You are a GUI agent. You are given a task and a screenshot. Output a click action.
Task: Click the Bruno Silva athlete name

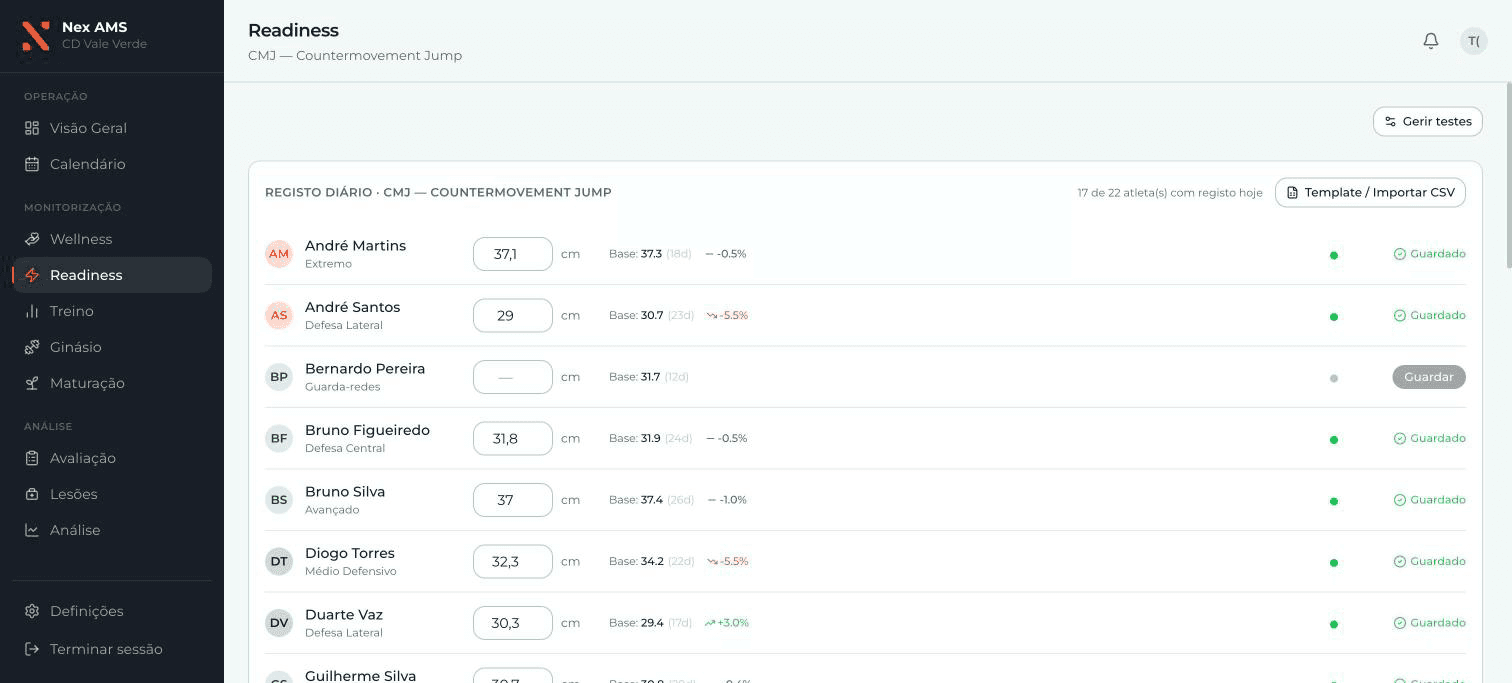tap(345, 492)
